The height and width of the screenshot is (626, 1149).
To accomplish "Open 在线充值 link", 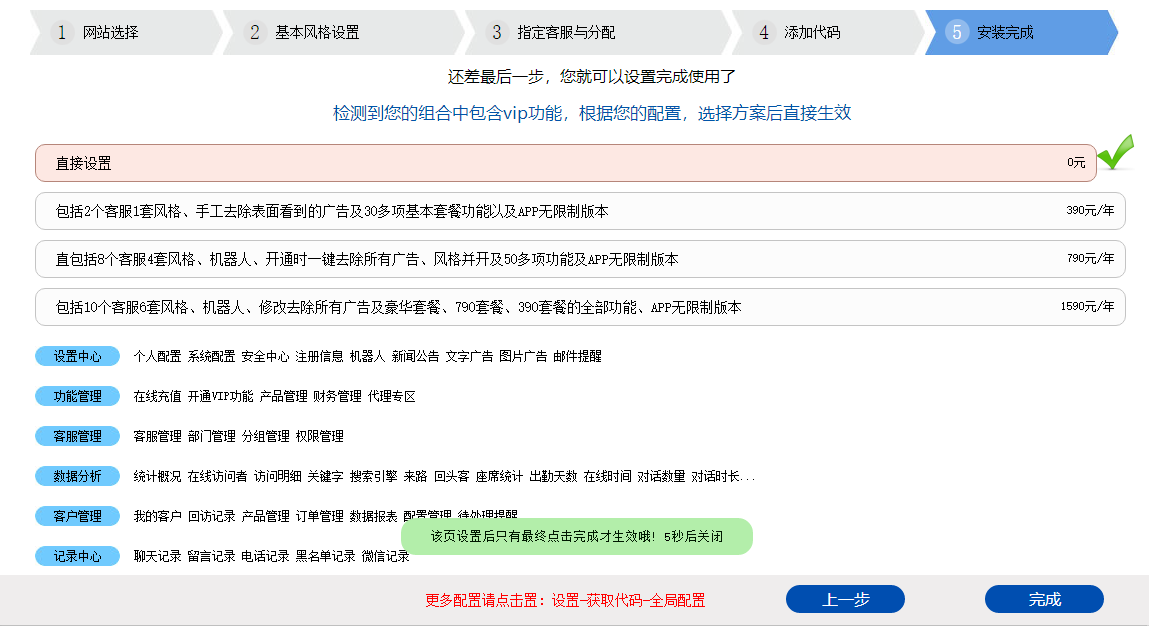I will tap(157, 397).
